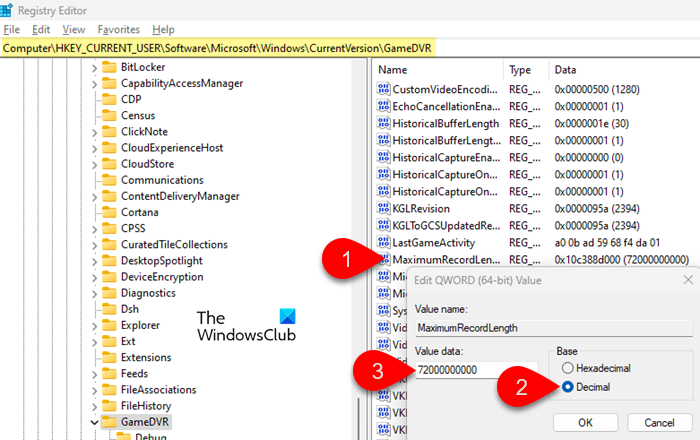Select the HistoricalCaptureEna... value name
The image size is (700, 440).
(446, 158)
